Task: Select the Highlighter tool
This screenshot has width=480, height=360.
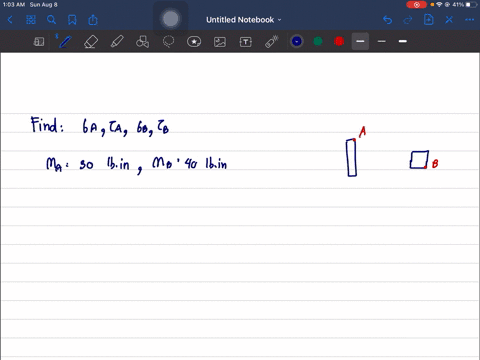Action: (117, 42)
